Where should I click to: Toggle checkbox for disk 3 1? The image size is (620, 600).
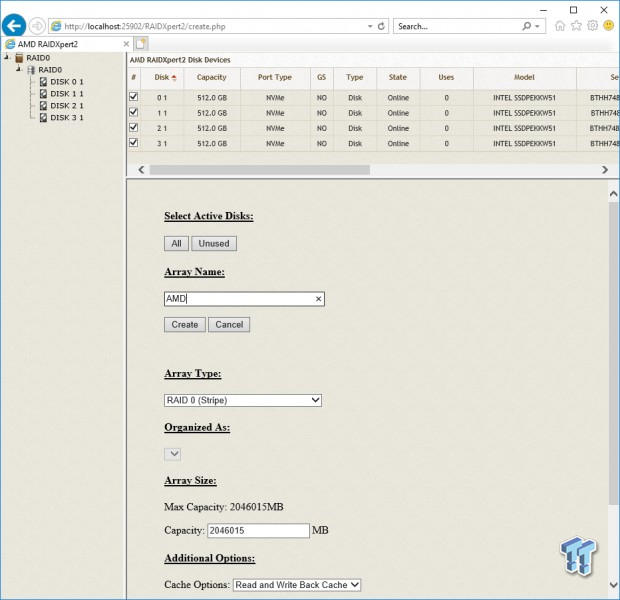pyautogui.click(x=134, y=142)
